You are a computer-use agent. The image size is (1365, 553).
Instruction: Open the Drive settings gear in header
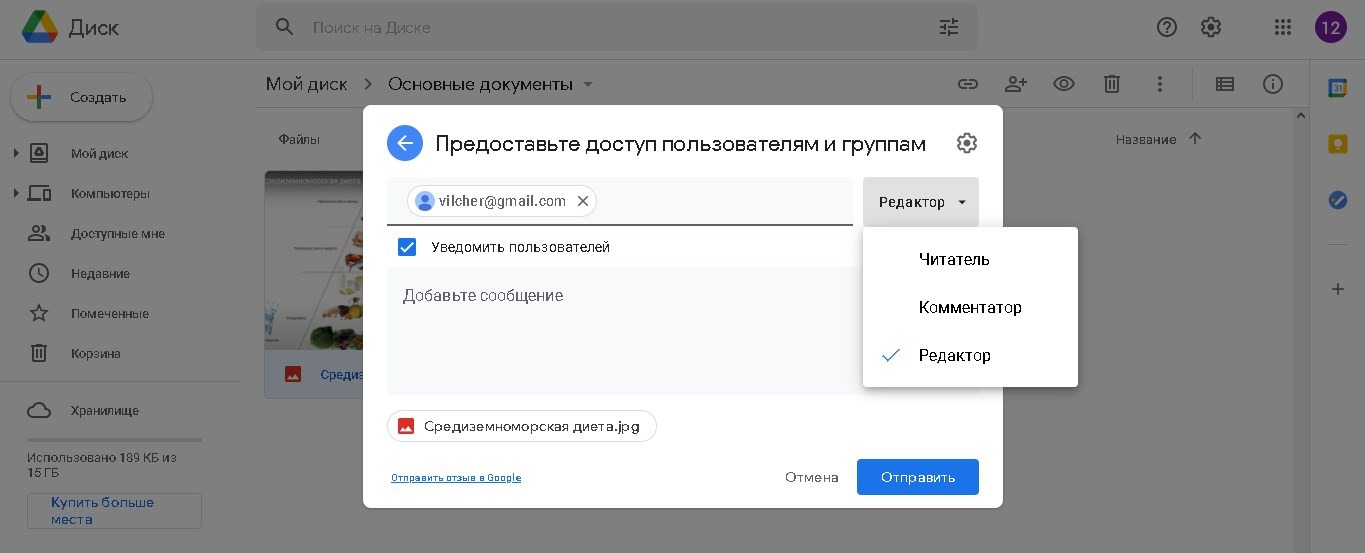[1211, 27]
